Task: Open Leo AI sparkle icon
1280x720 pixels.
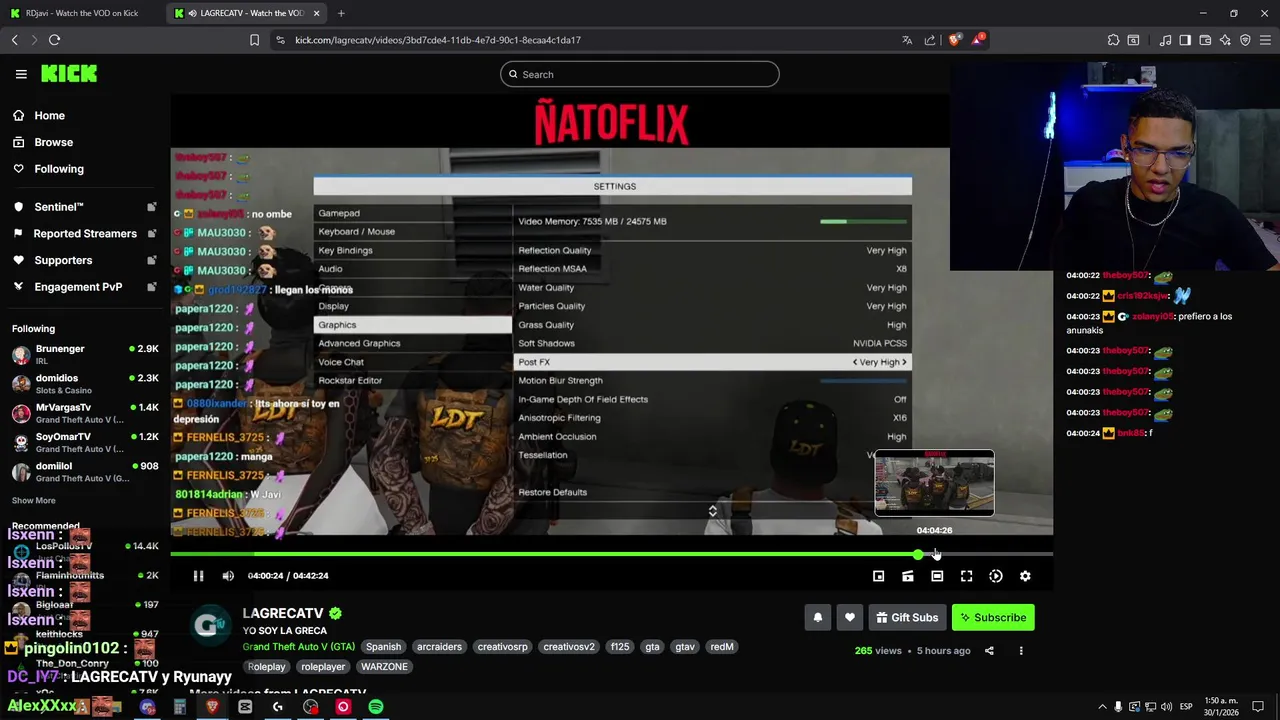Action: coord(1225,40)
